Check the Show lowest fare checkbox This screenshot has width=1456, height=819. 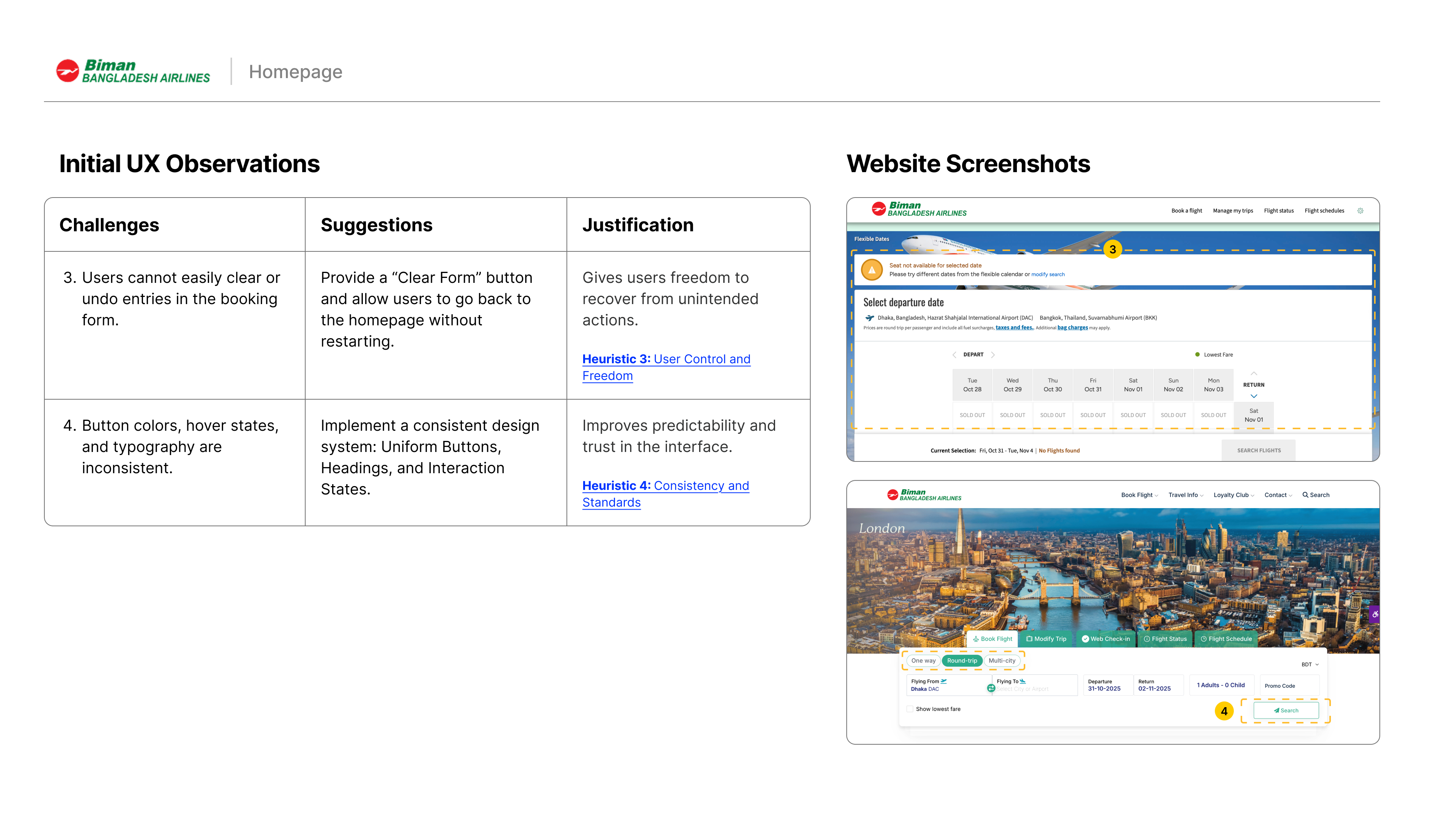point(910,709)
